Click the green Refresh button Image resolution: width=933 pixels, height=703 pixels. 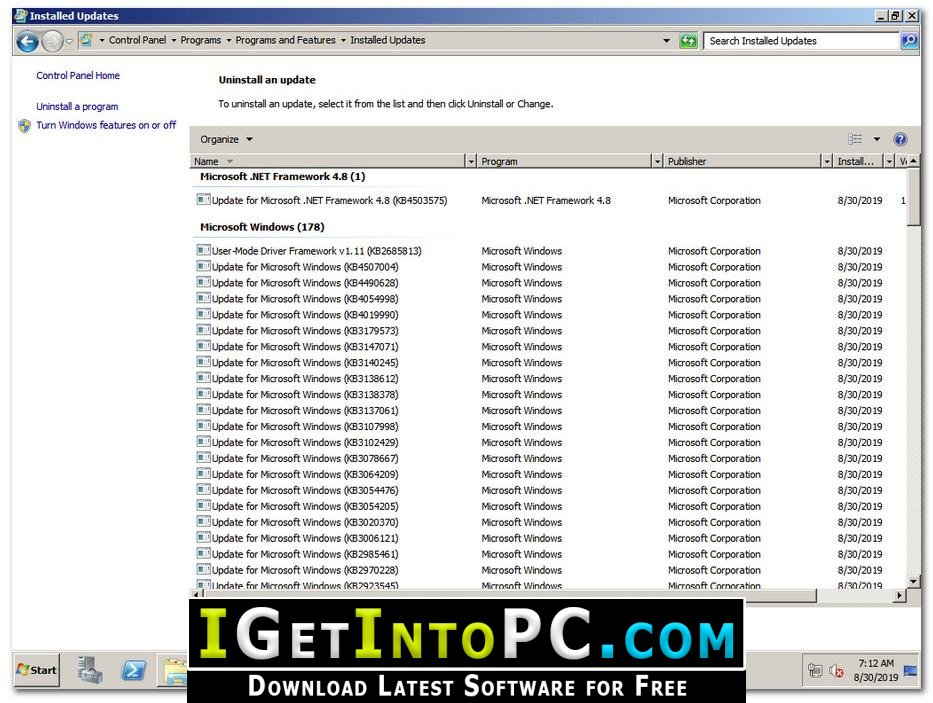tap(688, 40)
